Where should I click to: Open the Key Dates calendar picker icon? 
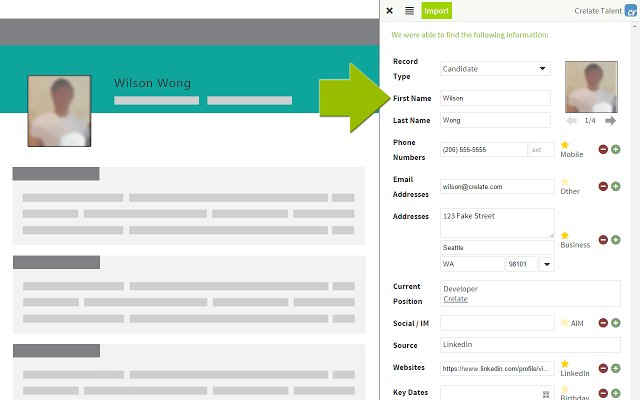click(546, 394)
